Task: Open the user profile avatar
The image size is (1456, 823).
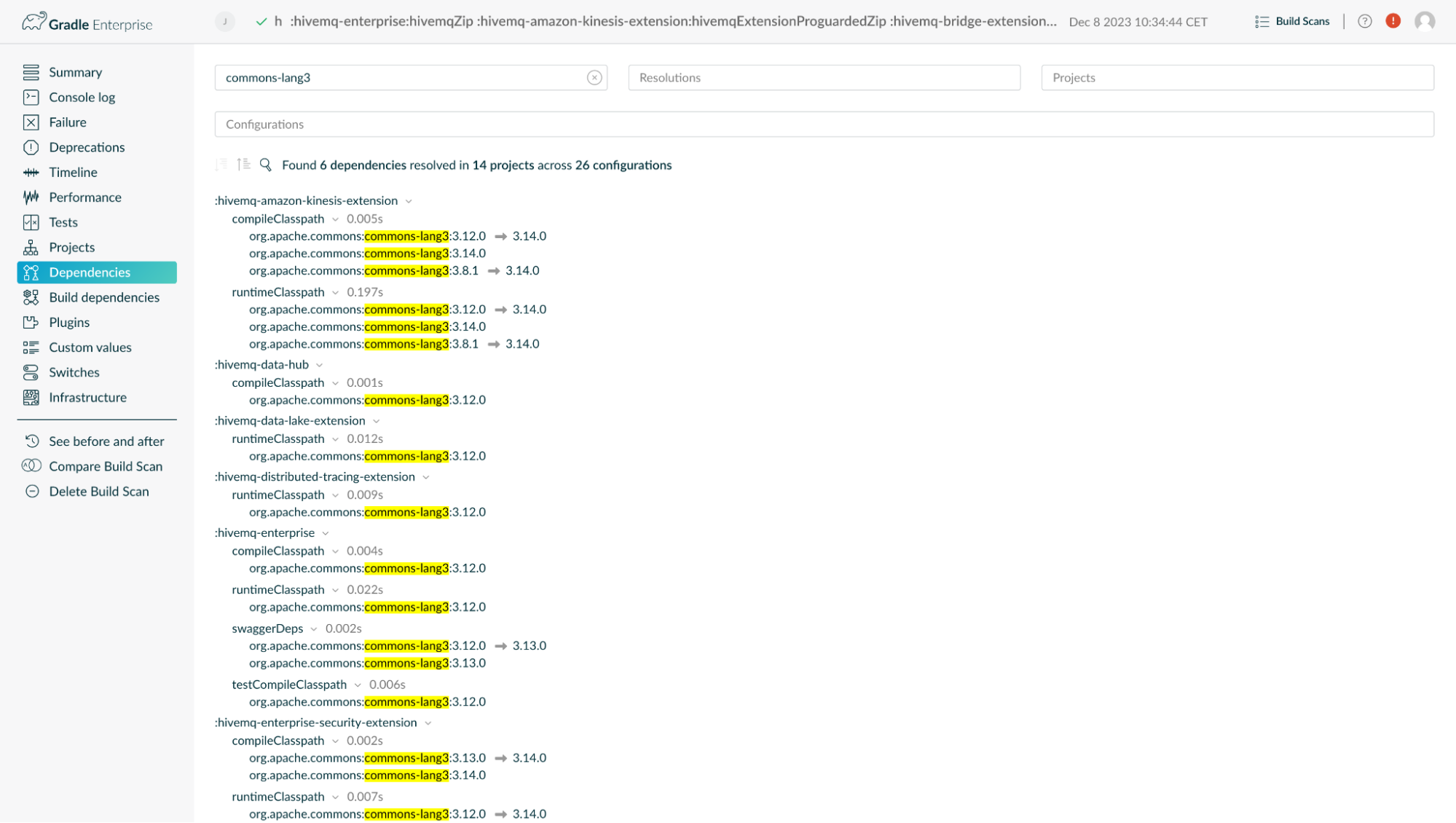Action: coord(1425,21)
